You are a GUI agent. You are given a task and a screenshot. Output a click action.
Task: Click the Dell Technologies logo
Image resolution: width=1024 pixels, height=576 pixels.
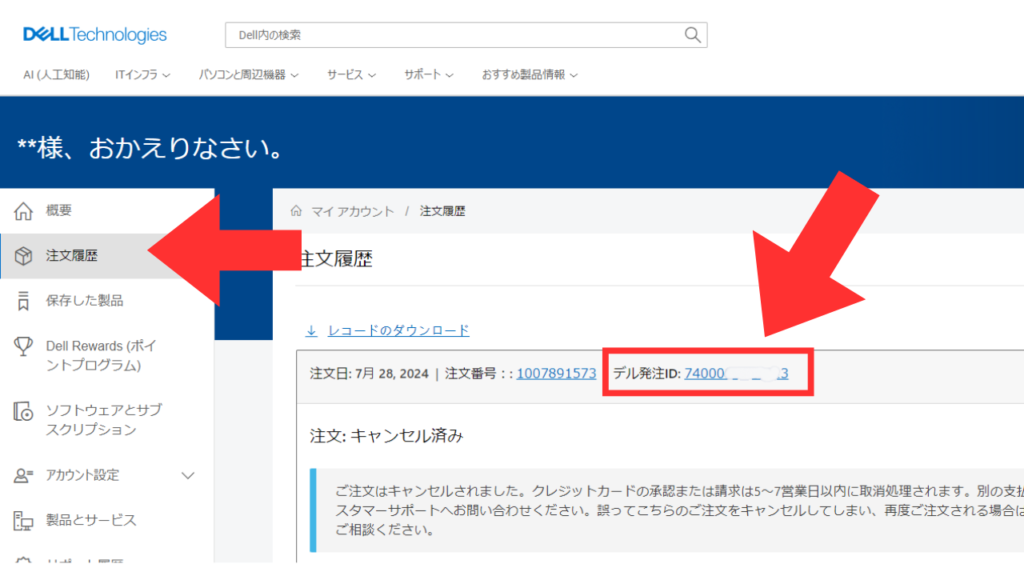tap(95, 35)
